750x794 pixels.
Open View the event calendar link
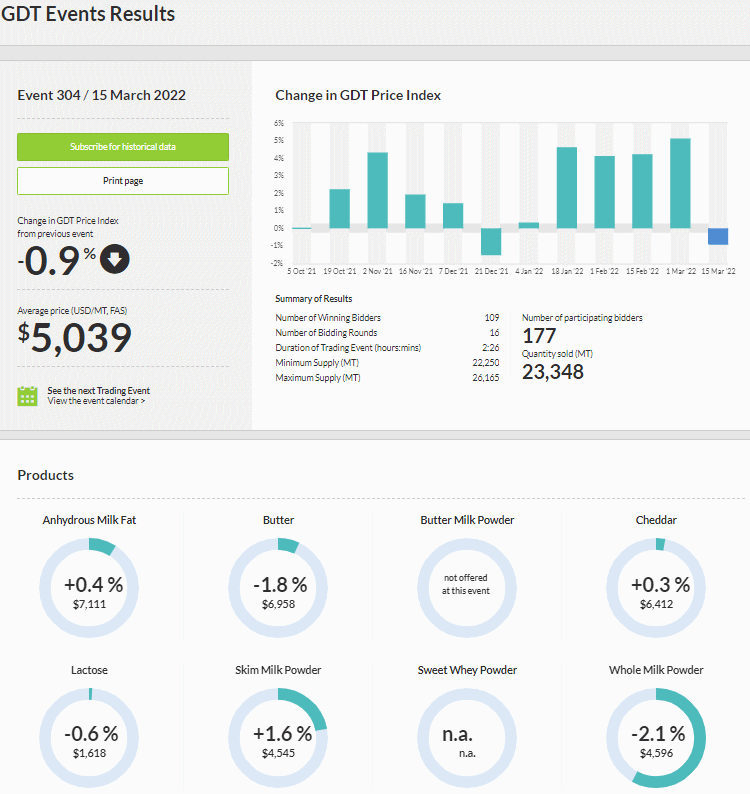point(96,401)
